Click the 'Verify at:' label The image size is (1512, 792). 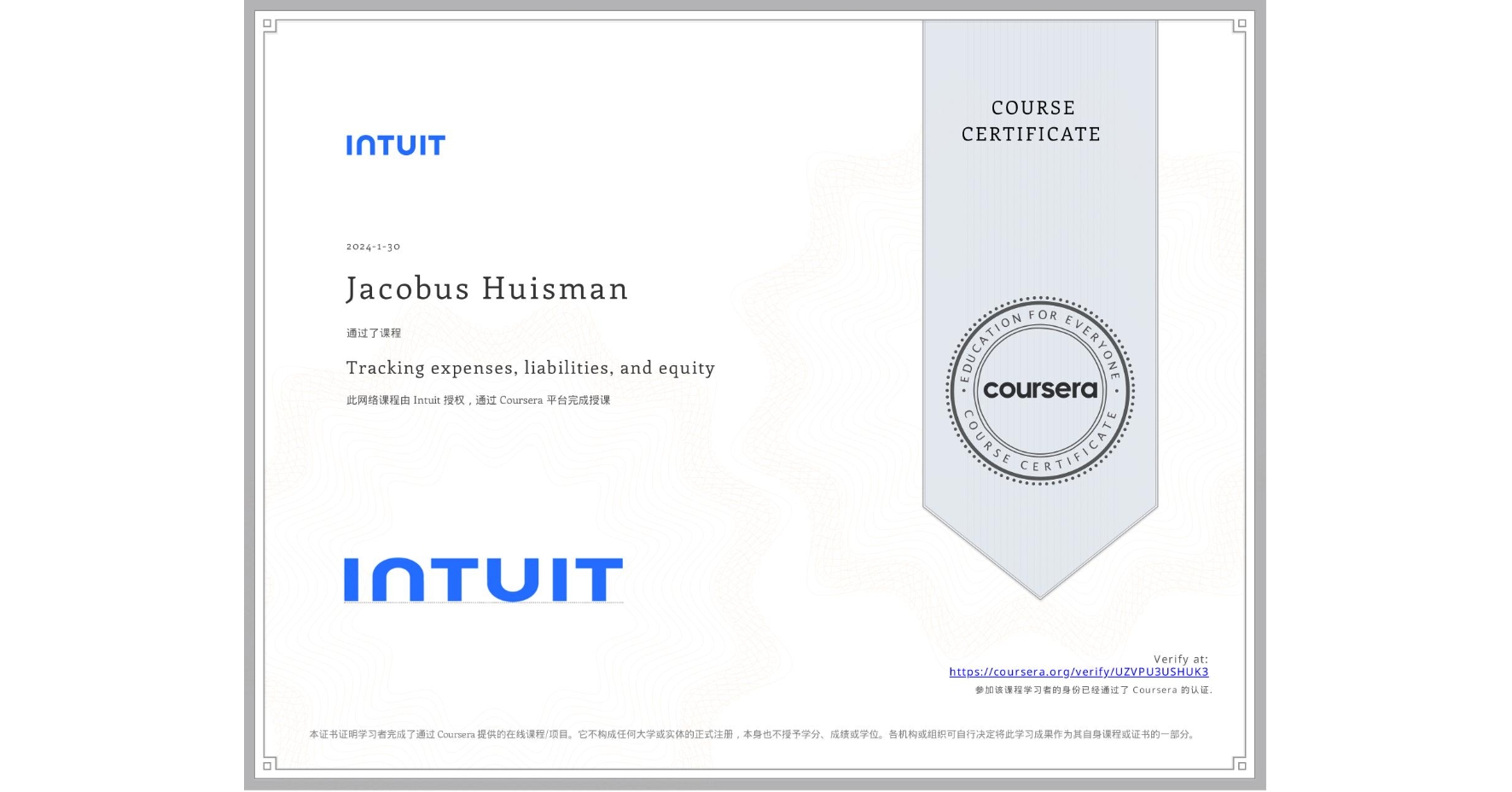coord(1181,659)
